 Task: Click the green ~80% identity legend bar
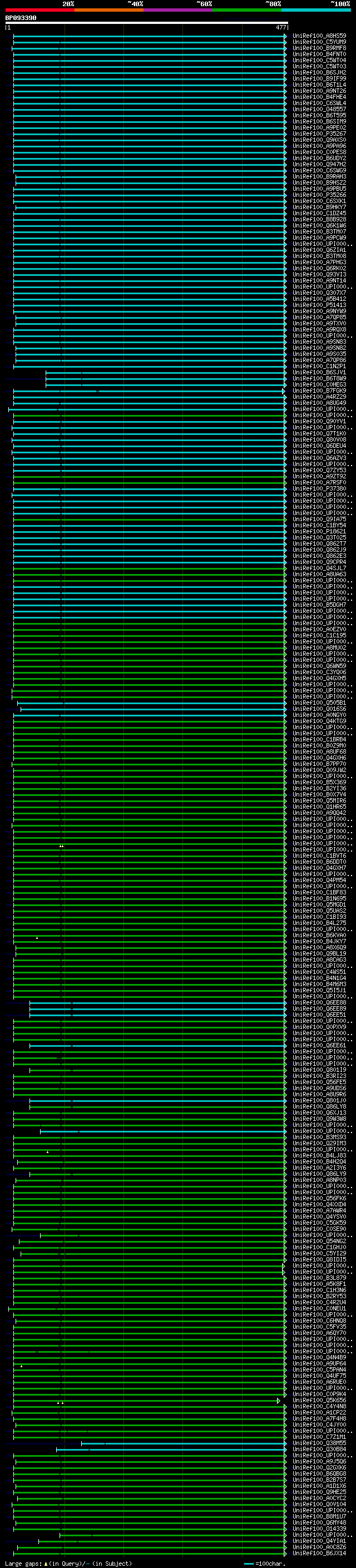(x=247, y=10)
